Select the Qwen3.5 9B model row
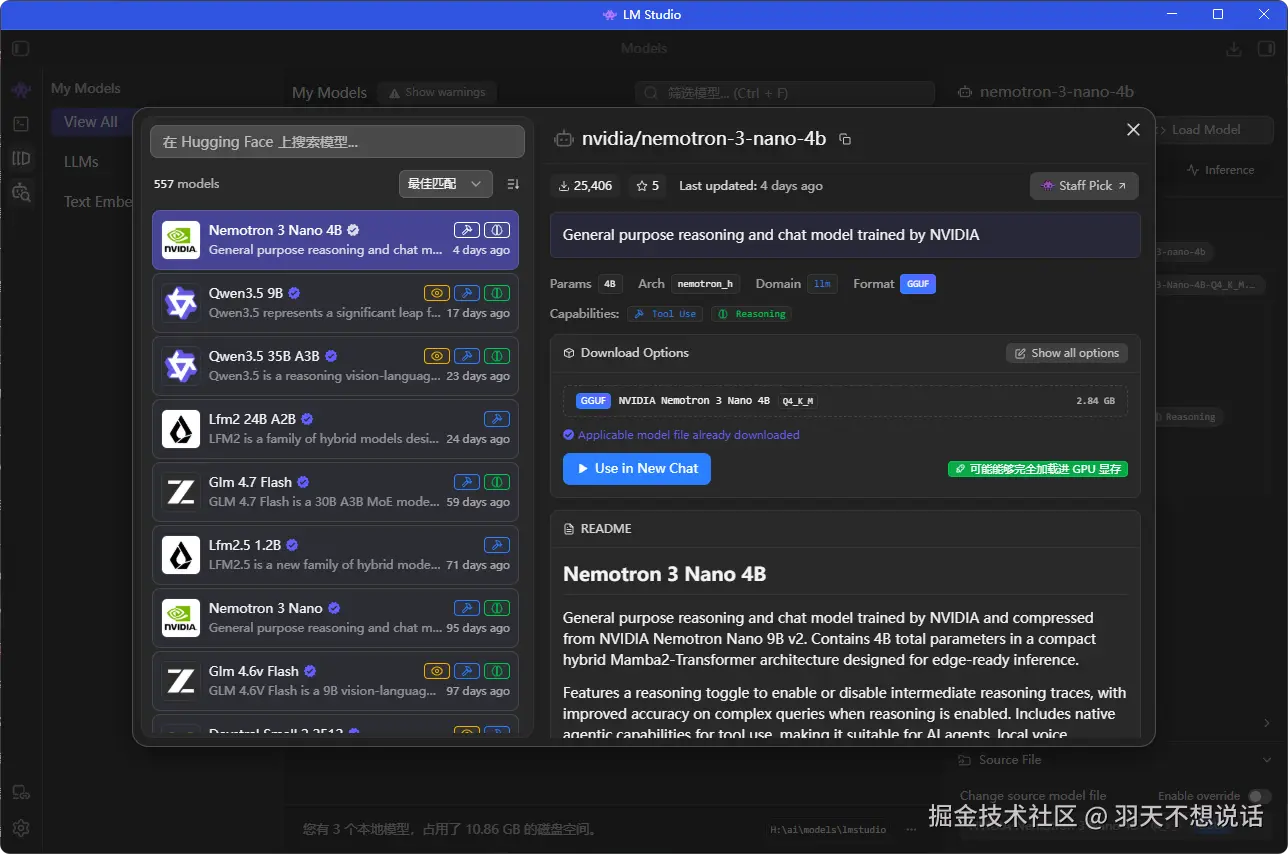The image size is (1288, 854). click(335, 303)
